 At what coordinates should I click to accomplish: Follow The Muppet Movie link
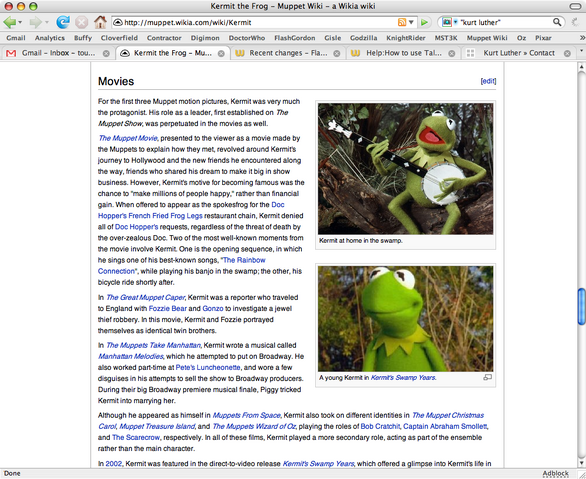click(128, 138)
